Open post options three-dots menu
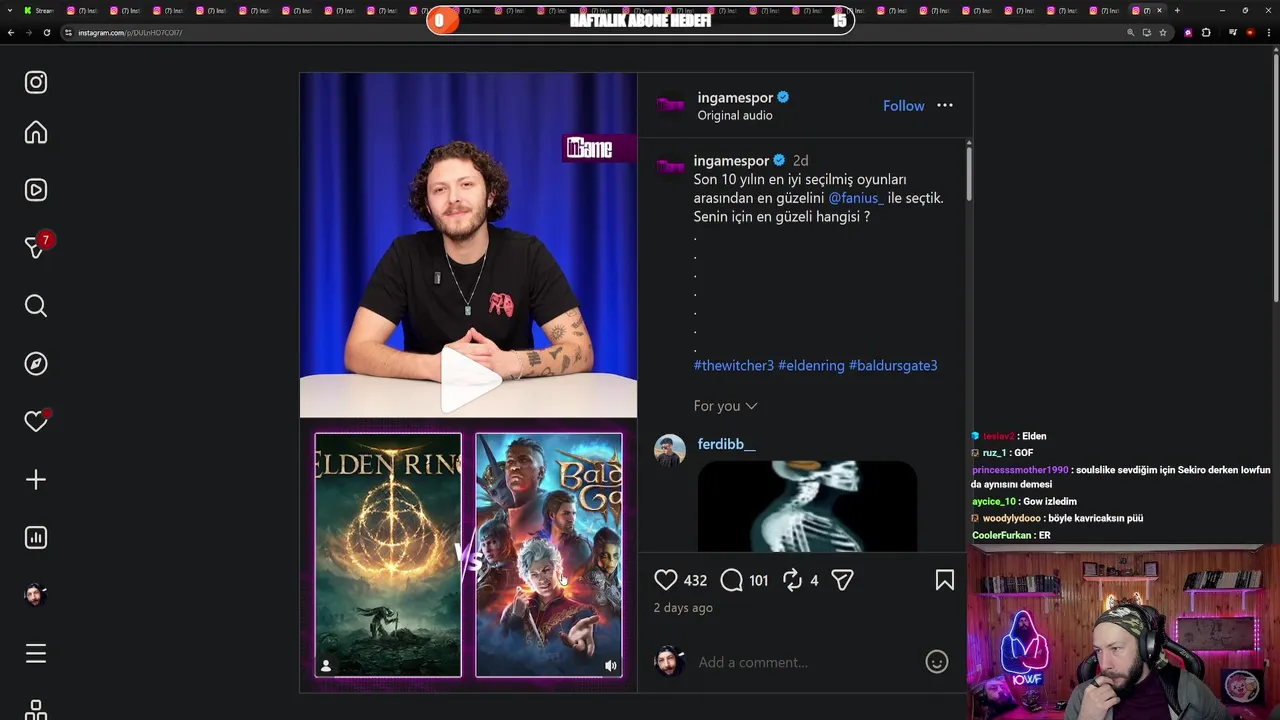1280x720 pixels. pos(945,105)
